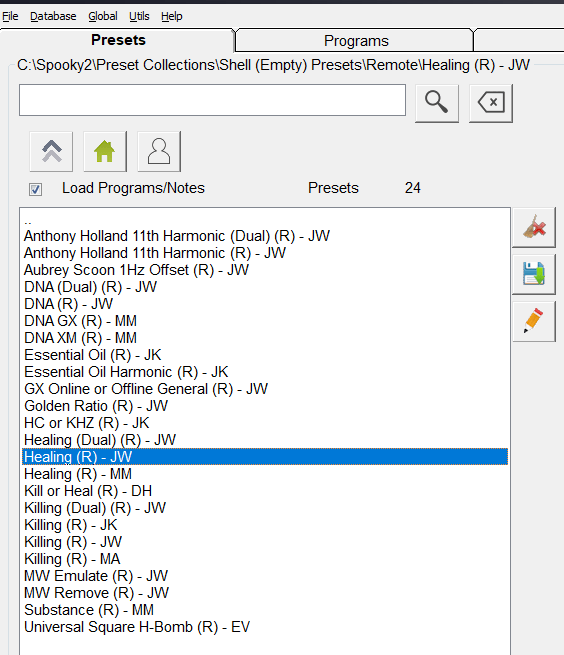The height and width of the screenshot is (655, 564).
Task: Open the Database menu
Action: 53,16
